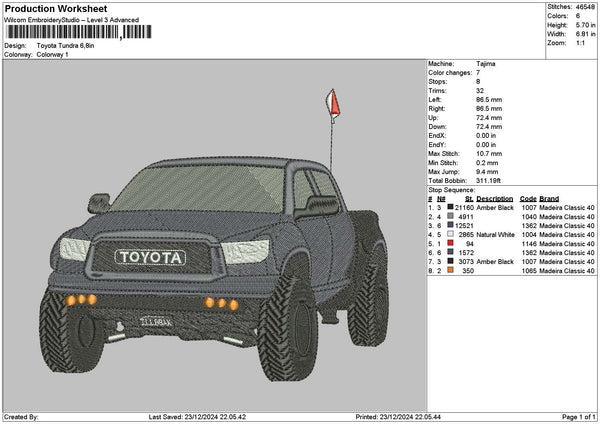
Task: Click 'Amber Black' in the 3073-stitch row
Action: [495, 262]
